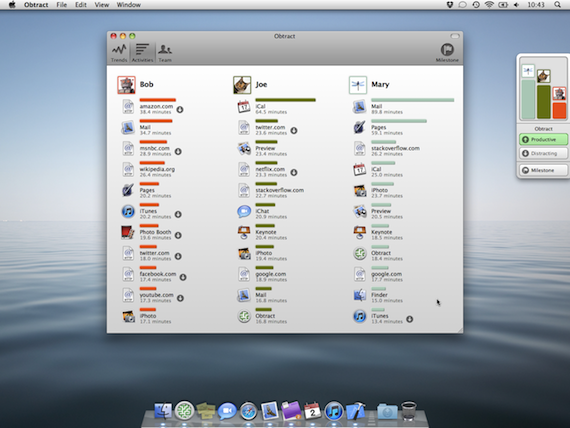Click the stackoverflow.com label in Joe's list

(x=280, y=190)
